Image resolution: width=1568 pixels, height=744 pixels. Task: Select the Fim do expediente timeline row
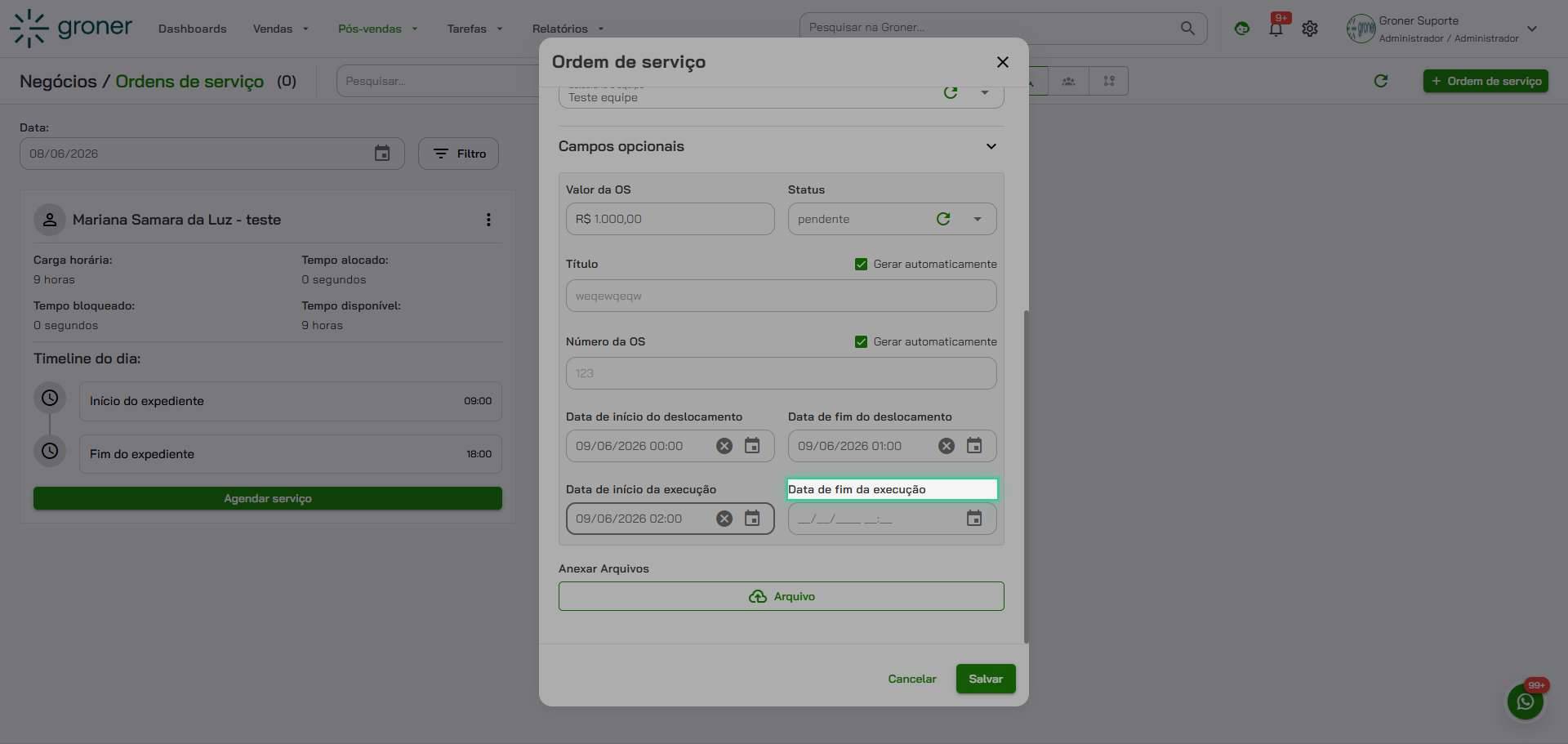click(291, 454)
